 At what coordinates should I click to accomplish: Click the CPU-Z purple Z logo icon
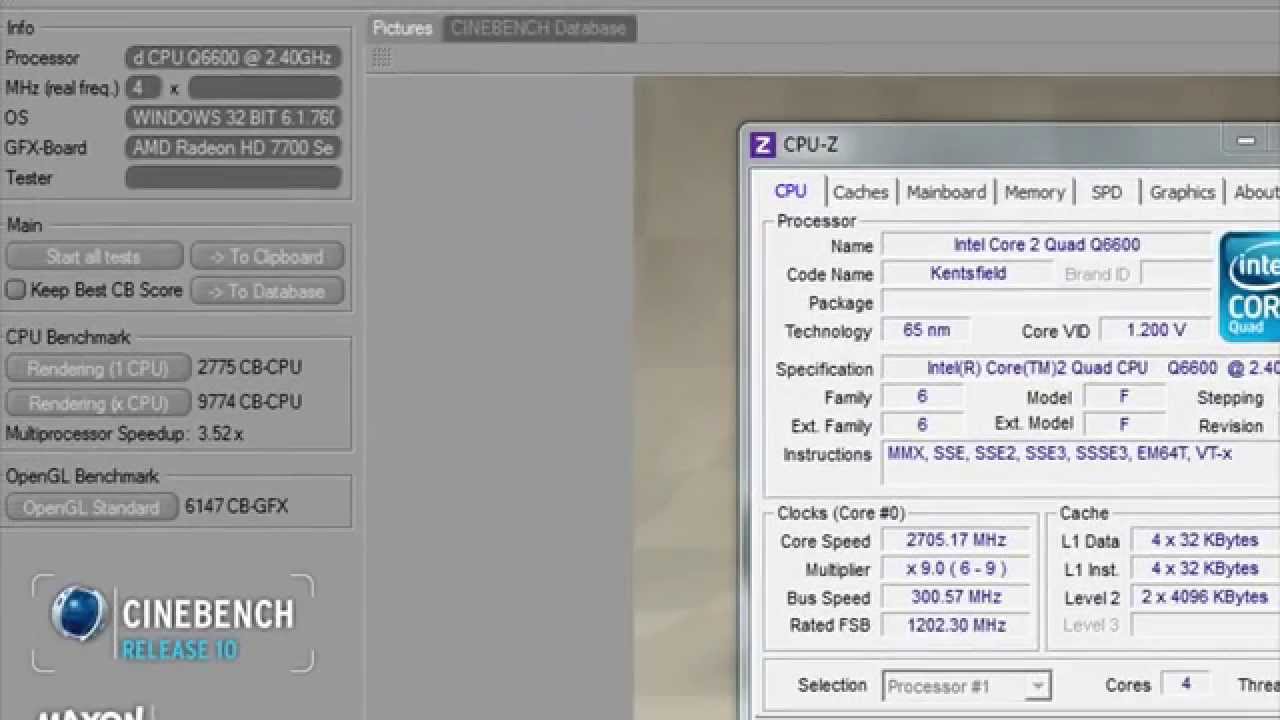tap(762, 145)
